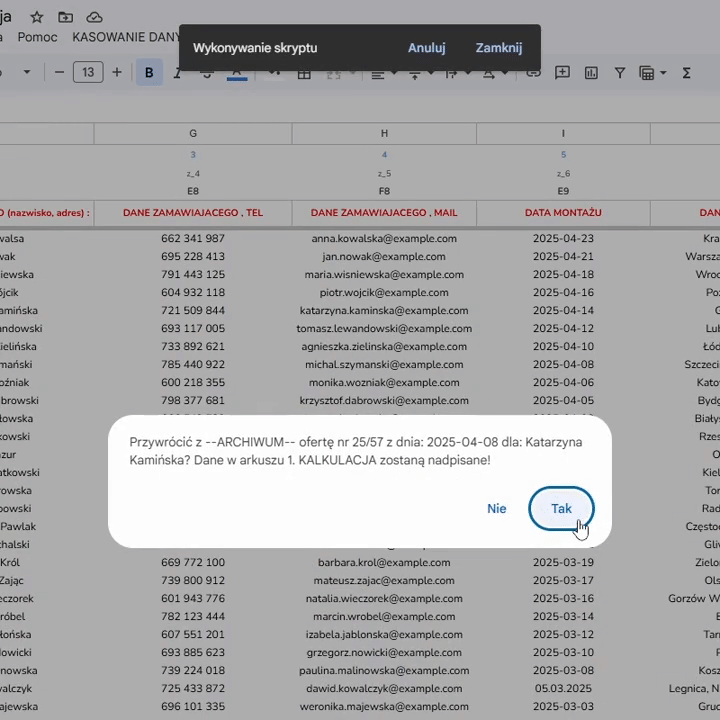Viewport: 720px width, 720px height.
Task: Click the font size field showing 13
Action: point(88,72)
